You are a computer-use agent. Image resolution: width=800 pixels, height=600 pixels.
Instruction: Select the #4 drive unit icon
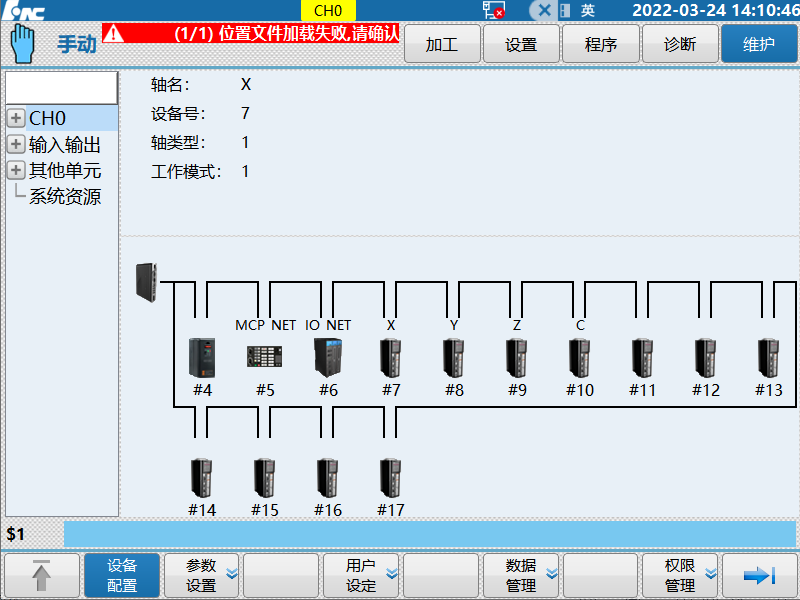click(203, 357)
